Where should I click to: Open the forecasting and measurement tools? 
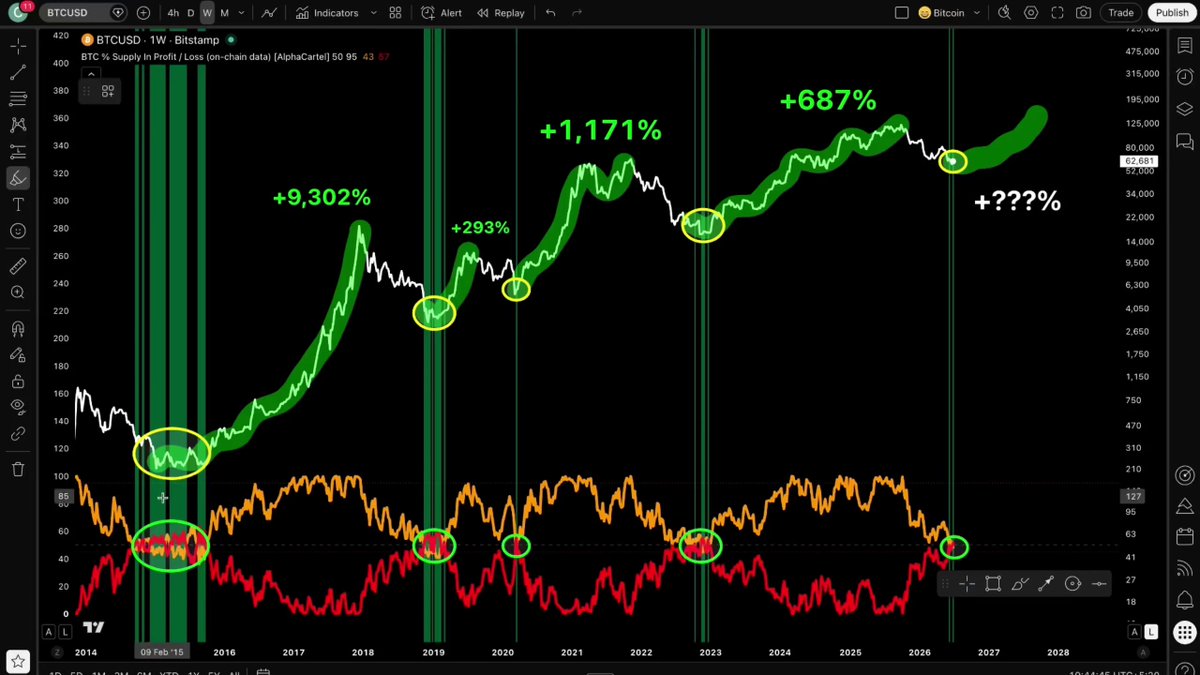point(18,151)
